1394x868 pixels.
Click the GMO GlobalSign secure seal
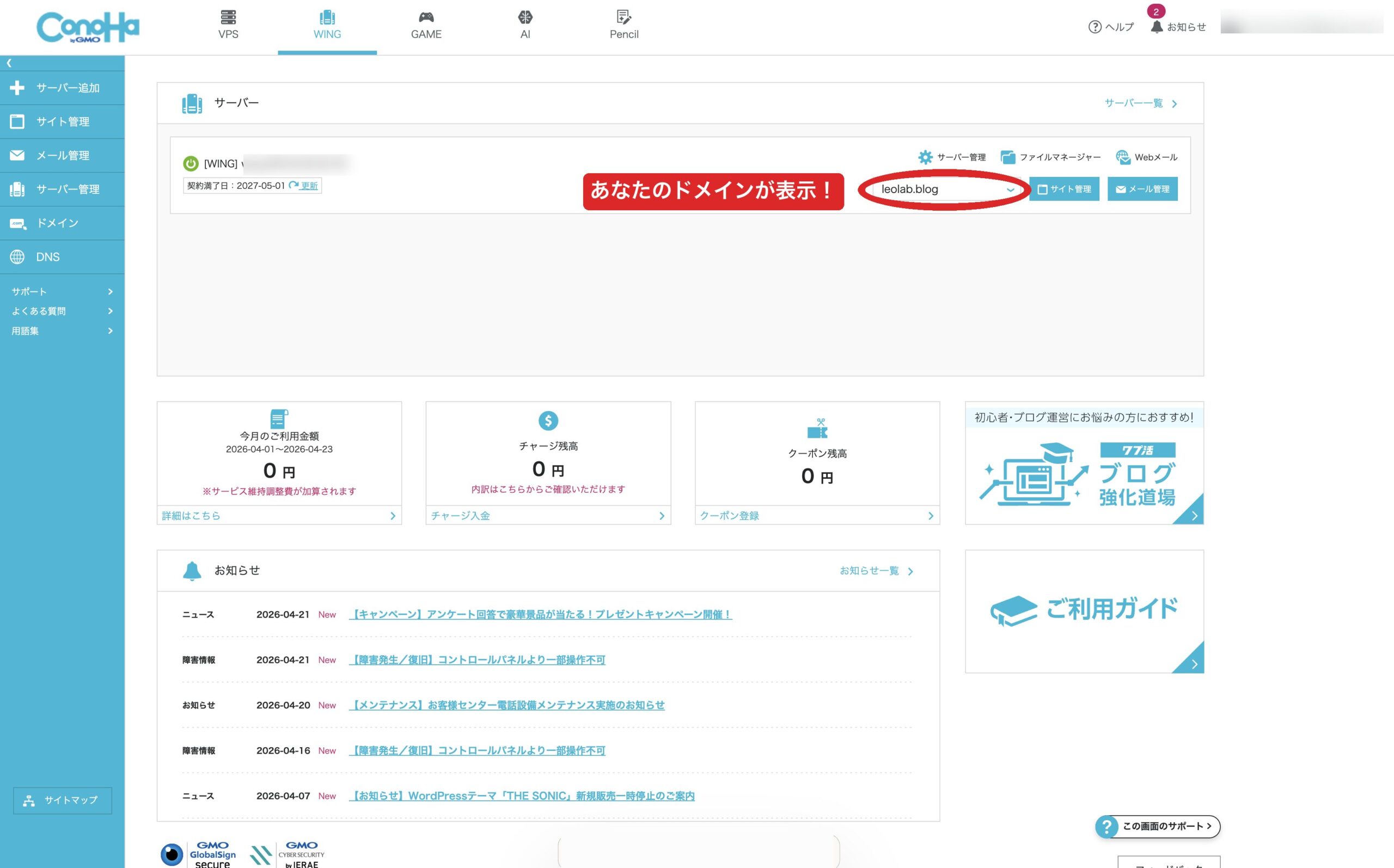point(199,854)
